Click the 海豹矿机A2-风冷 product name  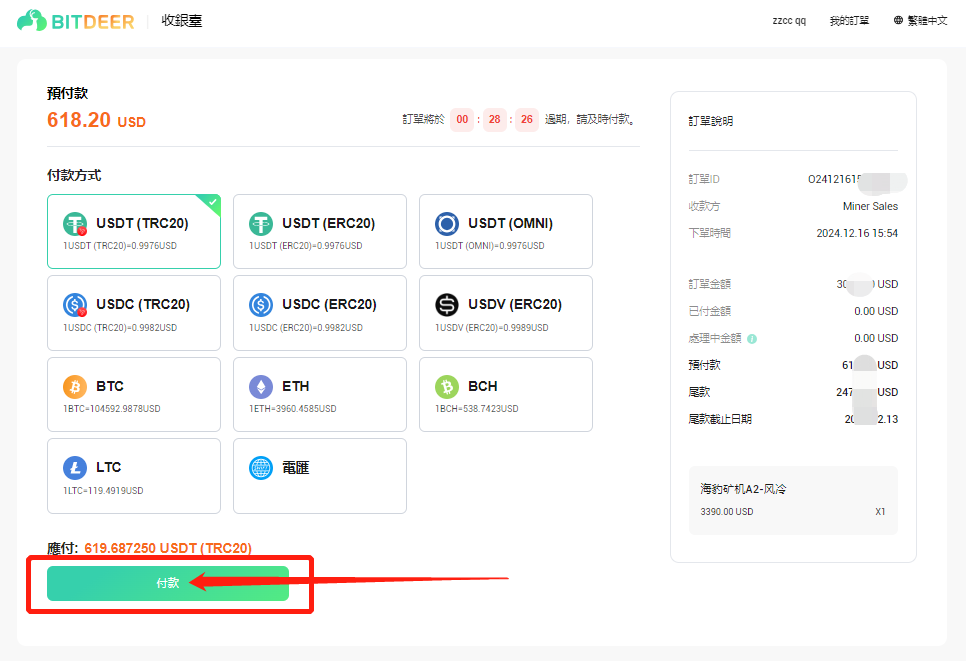[x=744, y=489]
